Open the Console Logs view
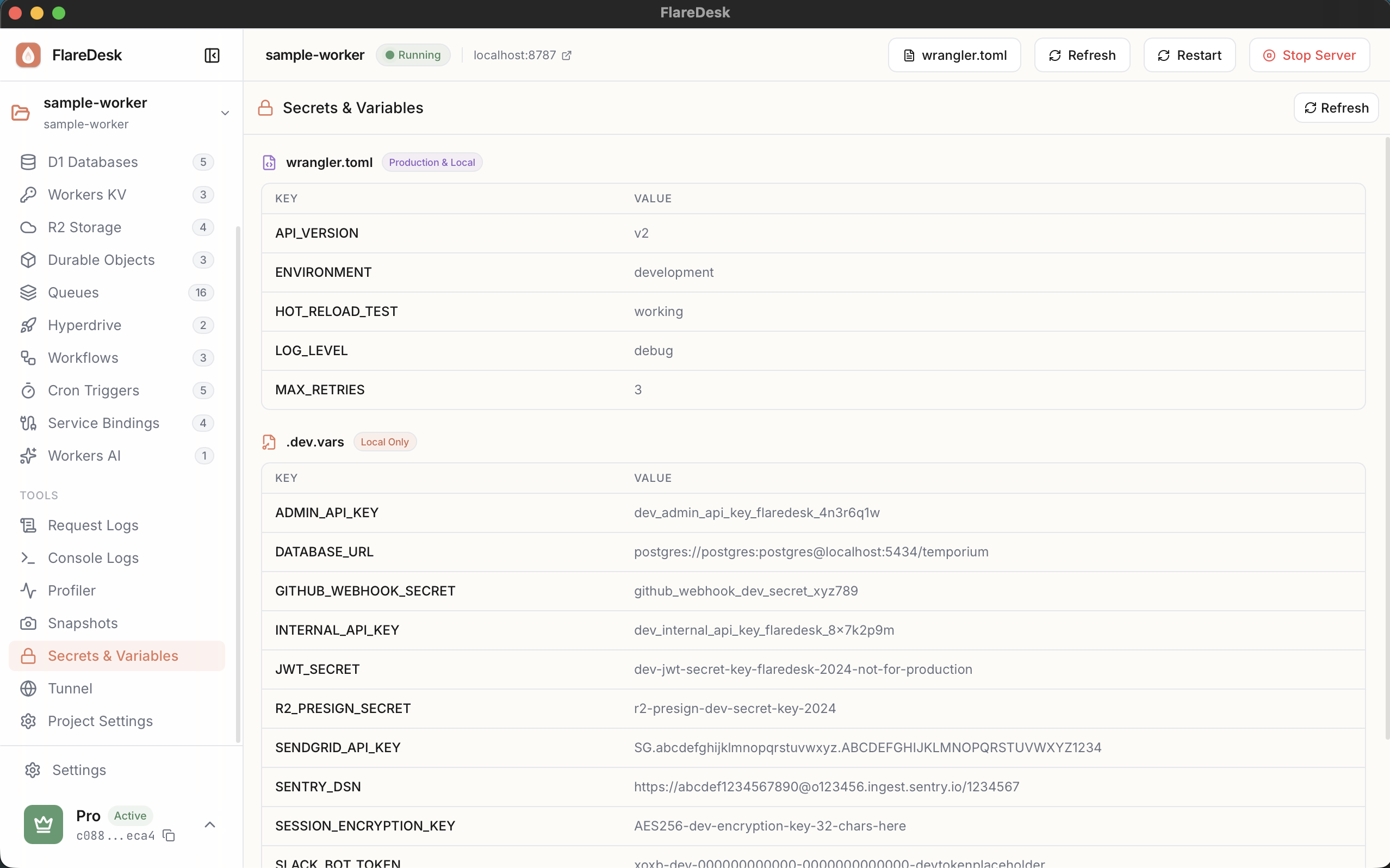 92,557
